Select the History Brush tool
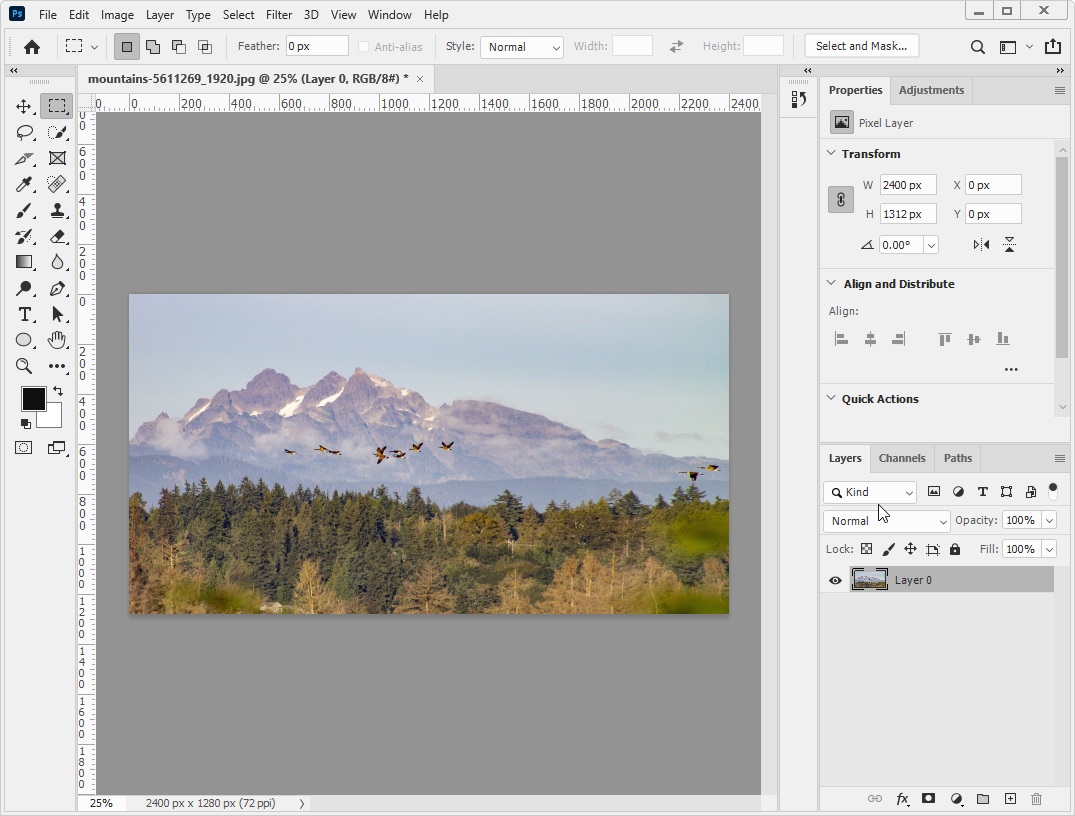Screen dimensions: 1075x816 point(25,237)
